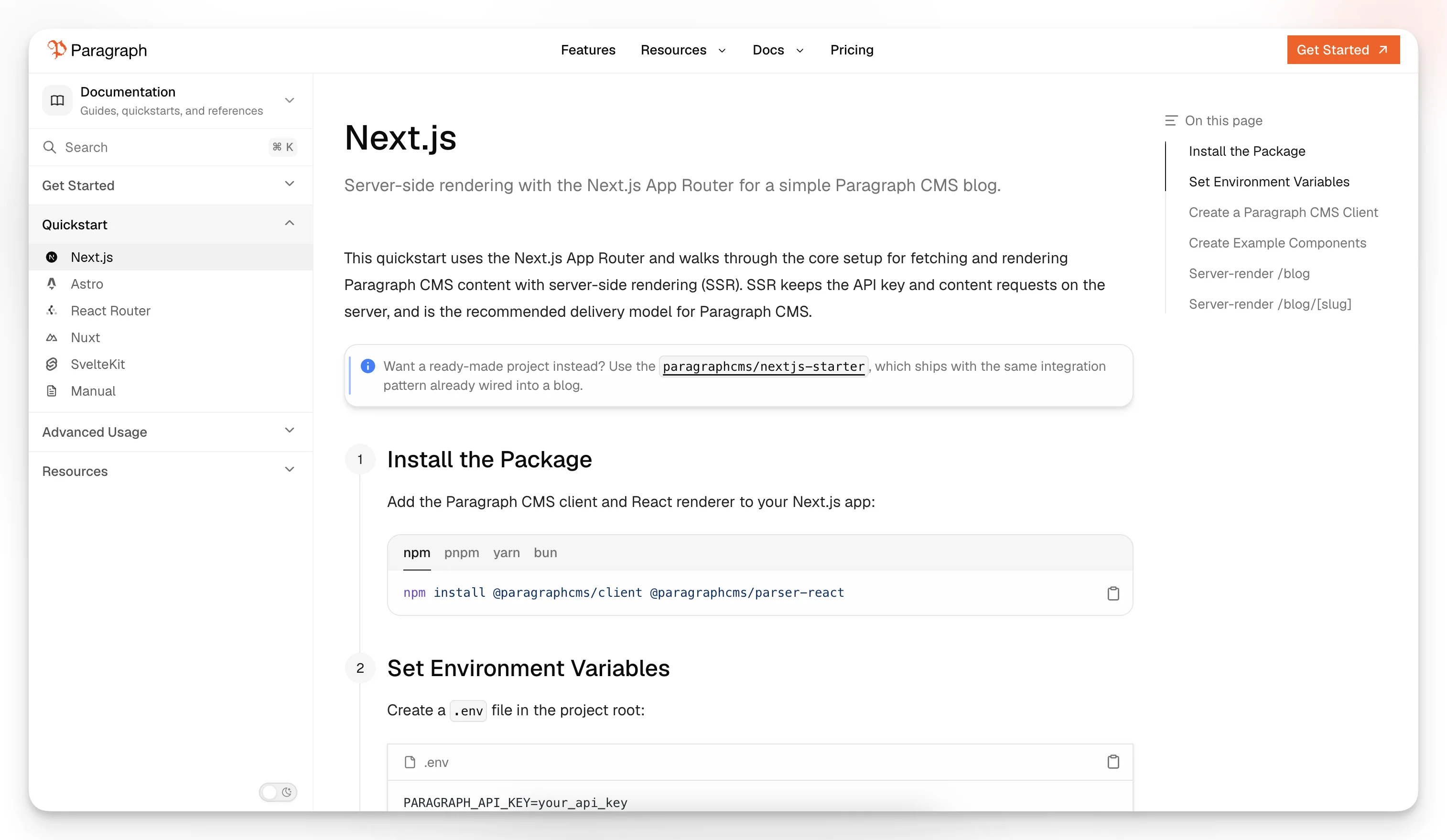Switch to the yarn tab
This screenshot has height=840, width=1447.
[x=506, y=552]
